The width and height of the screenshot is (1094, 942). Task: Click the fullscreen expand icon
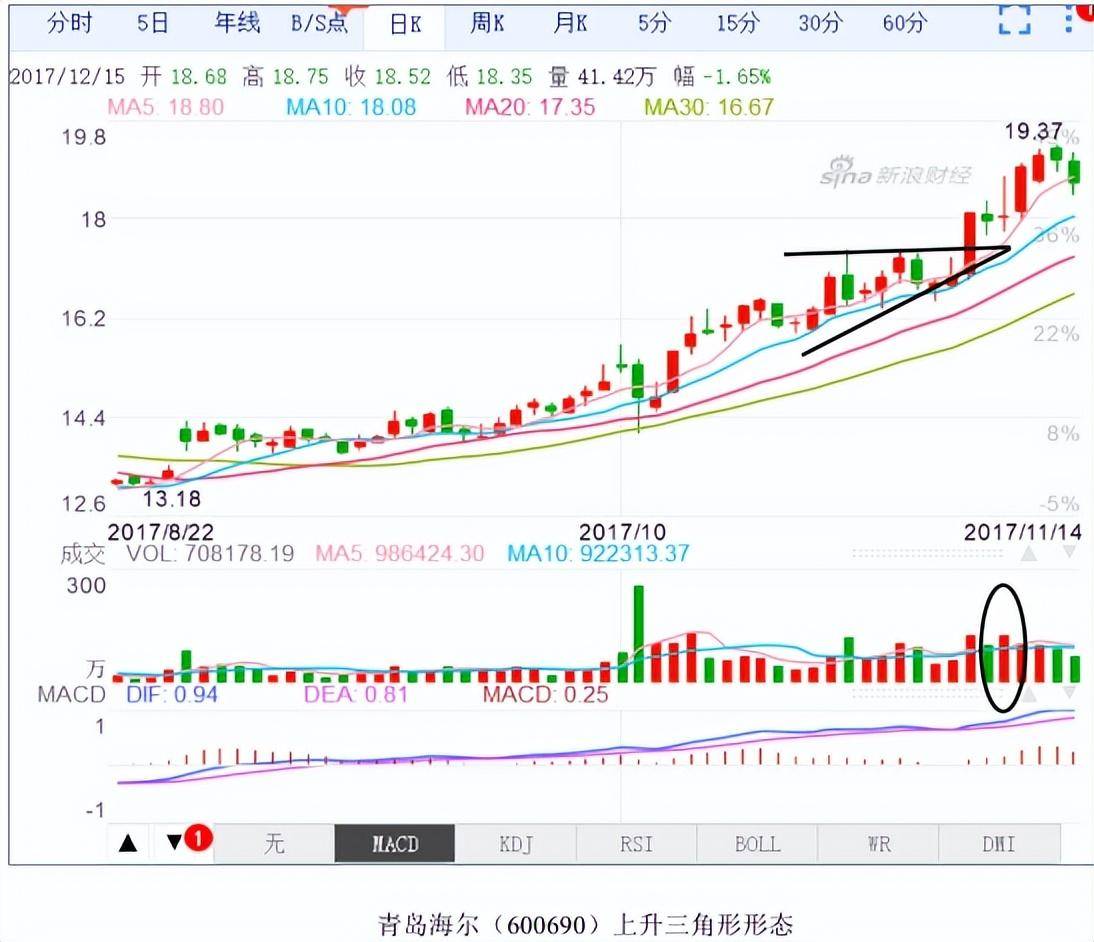[1014, 19]
